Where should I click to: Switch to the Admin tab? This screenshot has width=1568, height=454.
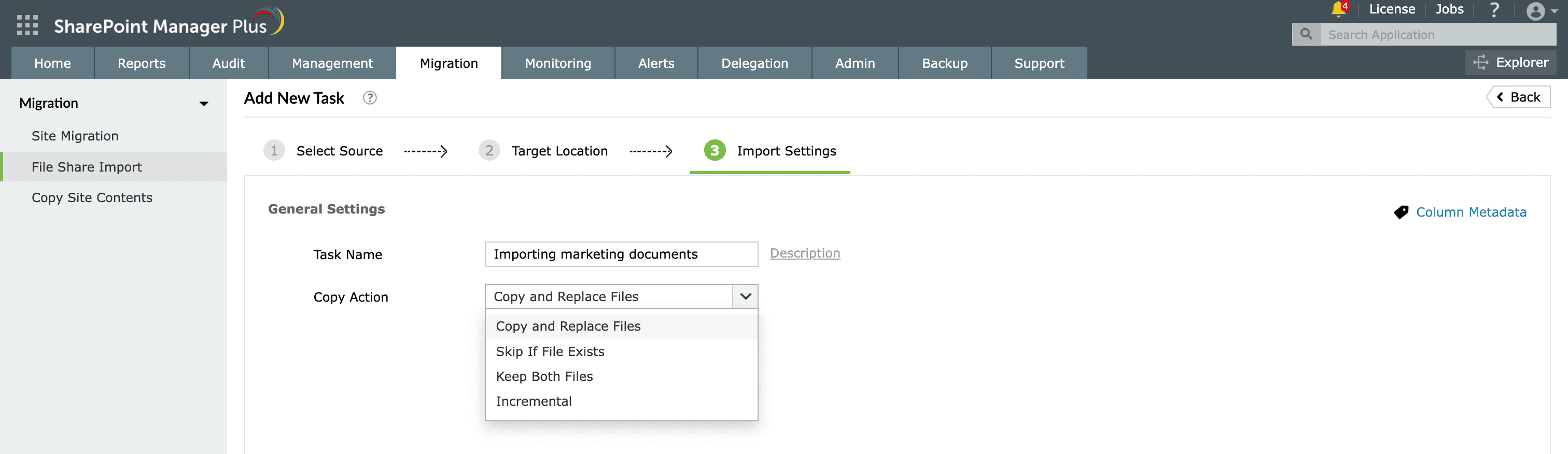(855, 63)
